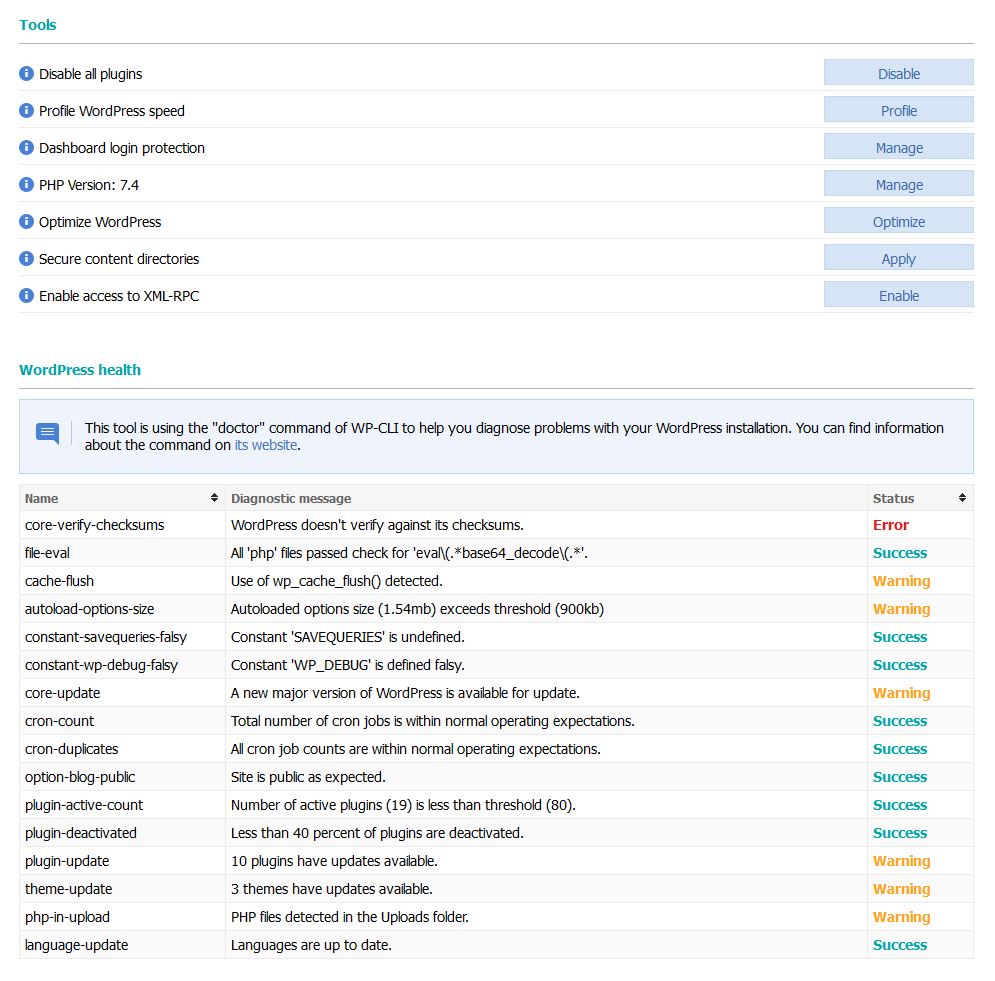Viewport: 995px width, 981px height.
Task: Click the info icon near Dashboard login protection
Action: pos(25,147)
